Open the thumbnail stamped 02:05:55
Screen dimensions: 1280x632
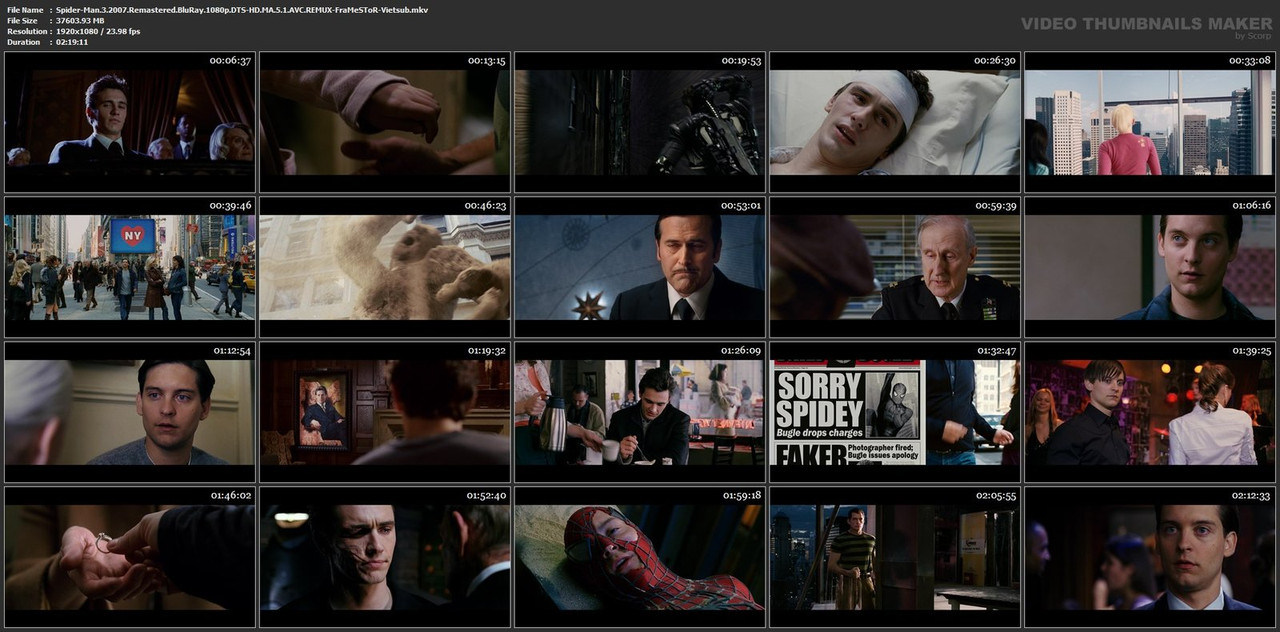click(x=895, y=557)
